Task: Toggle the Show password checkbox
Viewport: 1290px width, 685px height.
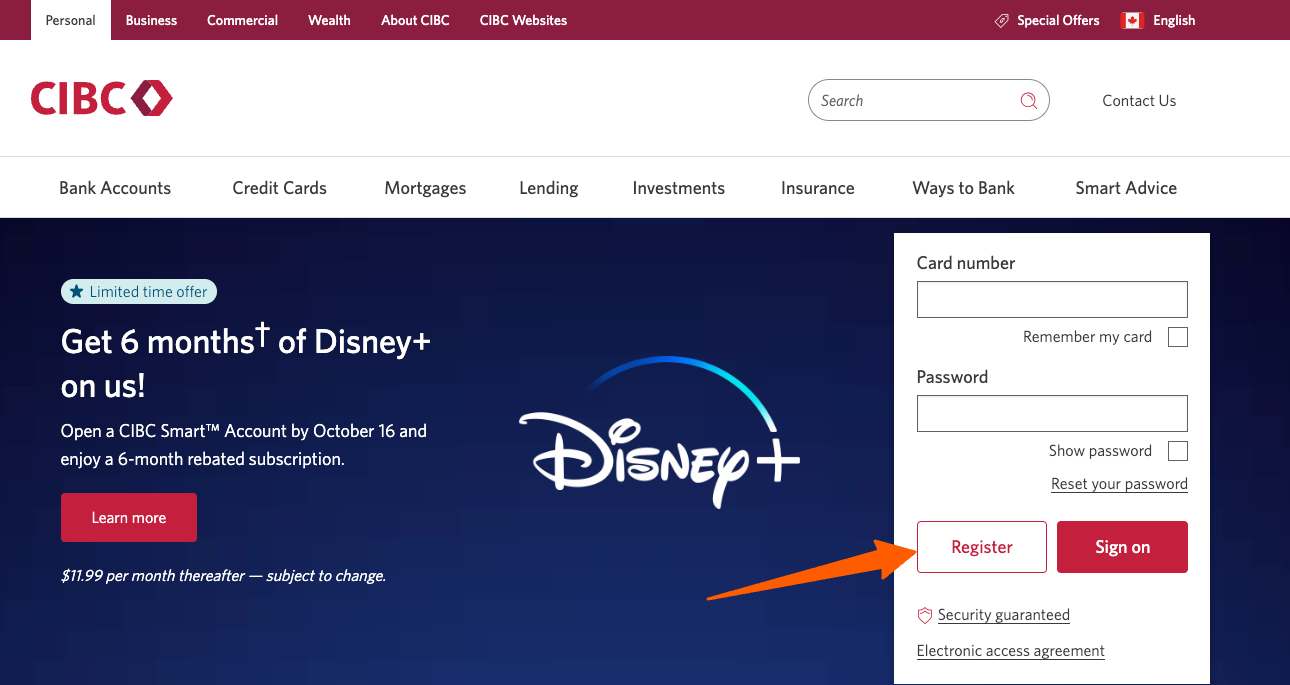Action: 1177,450
